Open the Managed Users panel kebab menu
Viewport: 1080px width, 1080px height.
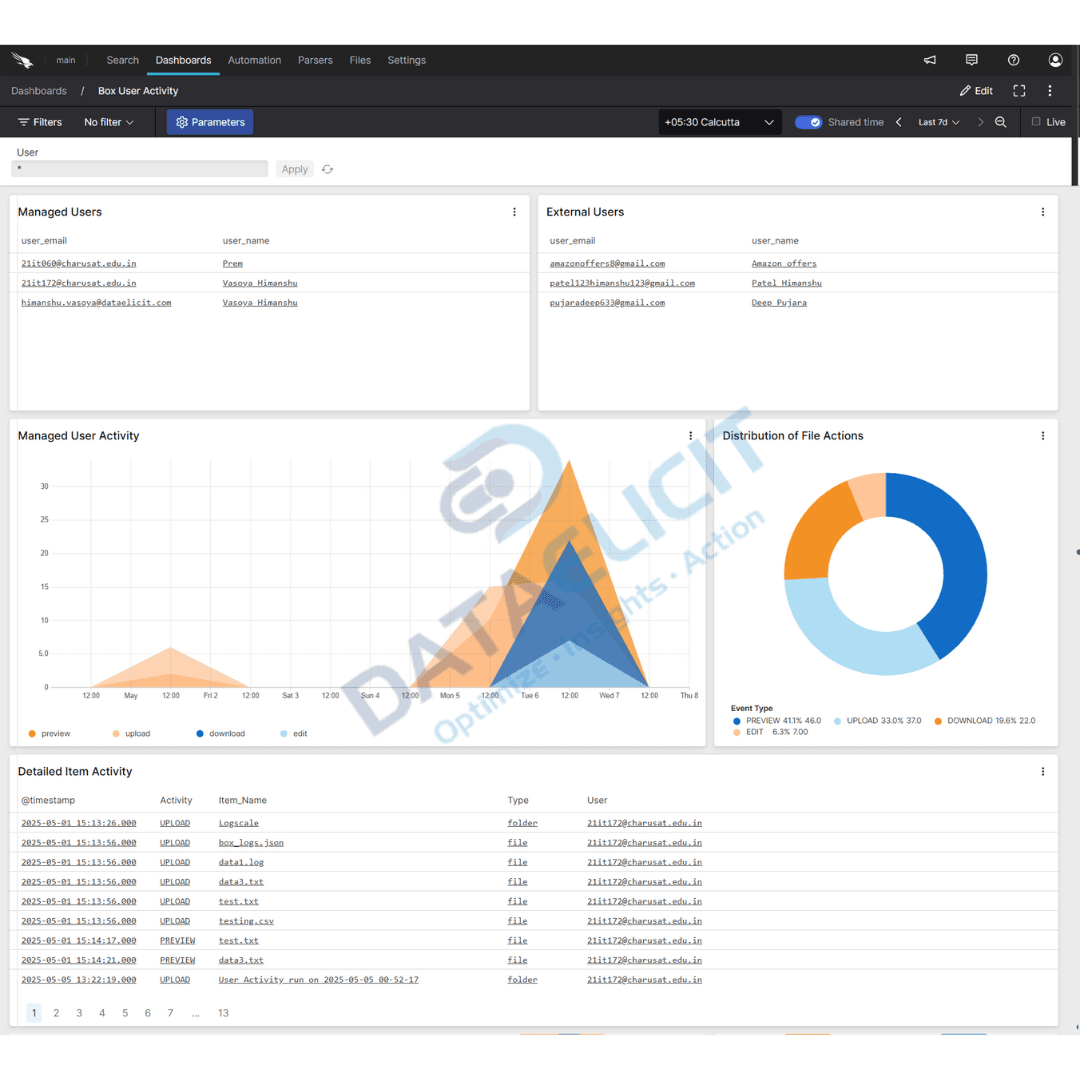click(514, 212)
